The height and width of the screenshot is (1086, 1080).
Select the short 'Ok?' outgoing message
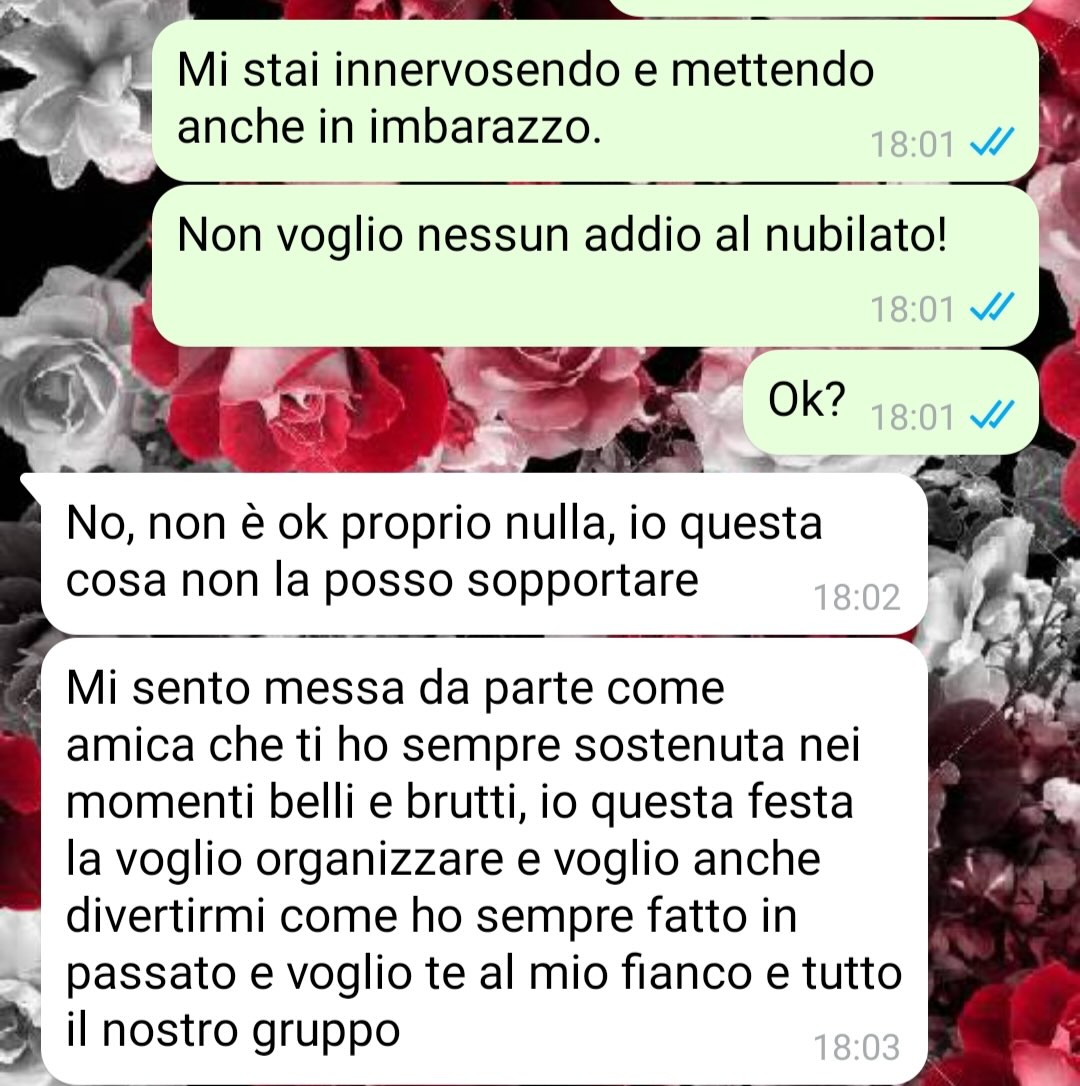pyautogui.click(x=890, y=402)
